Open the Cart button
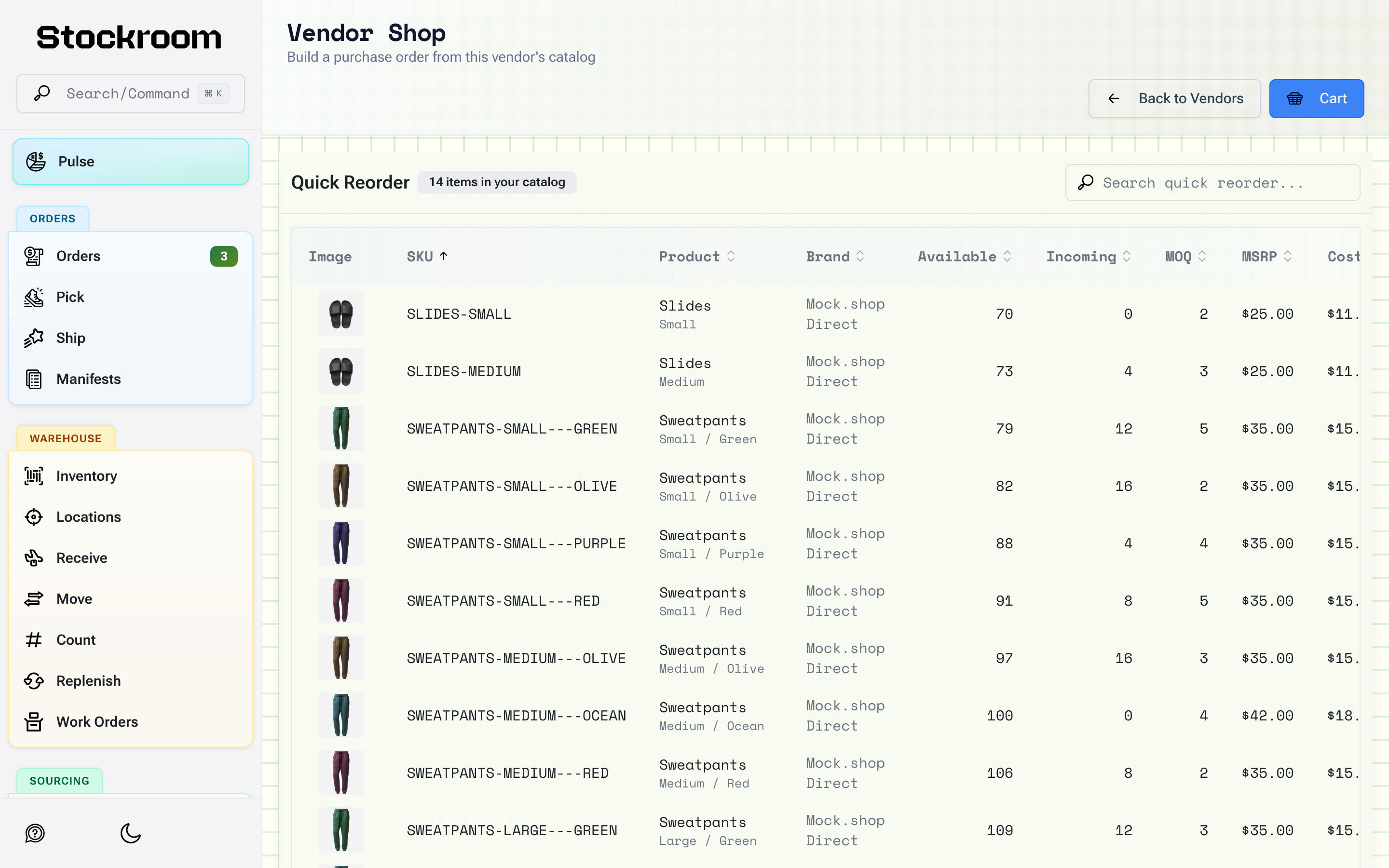 pos(1316,99)
